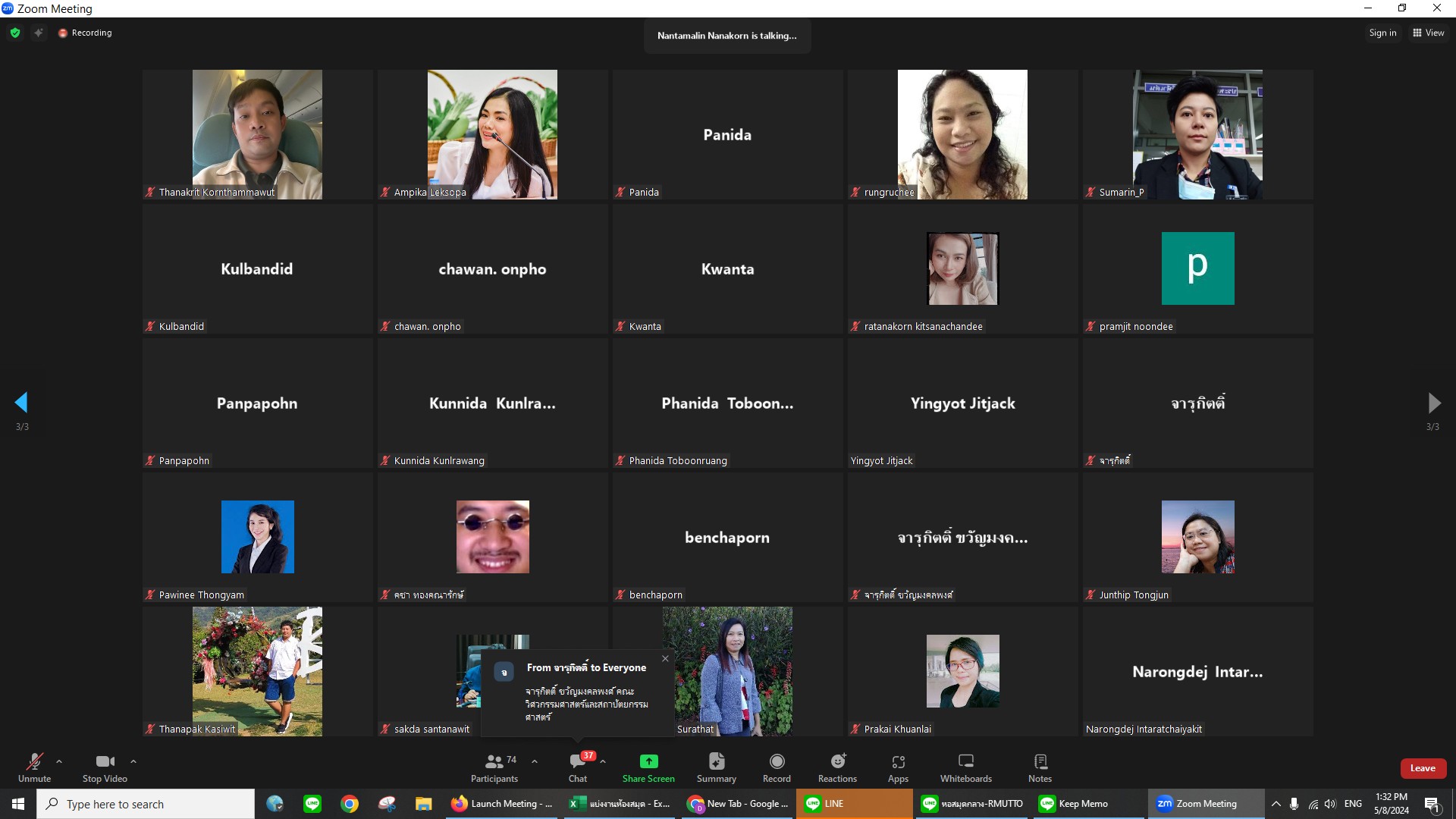Click the system tray microphone icon
Screen dimensions: 1456x819
pos(1294,804)
